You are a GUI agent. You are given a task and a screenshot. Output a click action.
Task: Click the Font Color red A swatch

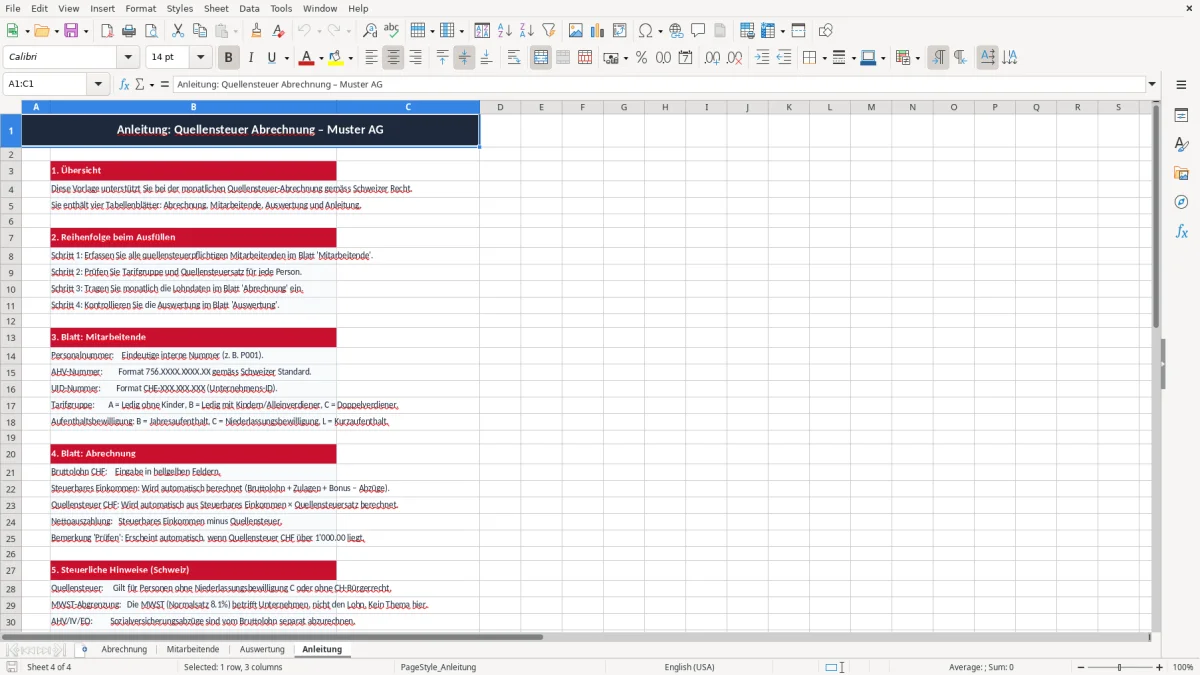click(307, 58)
